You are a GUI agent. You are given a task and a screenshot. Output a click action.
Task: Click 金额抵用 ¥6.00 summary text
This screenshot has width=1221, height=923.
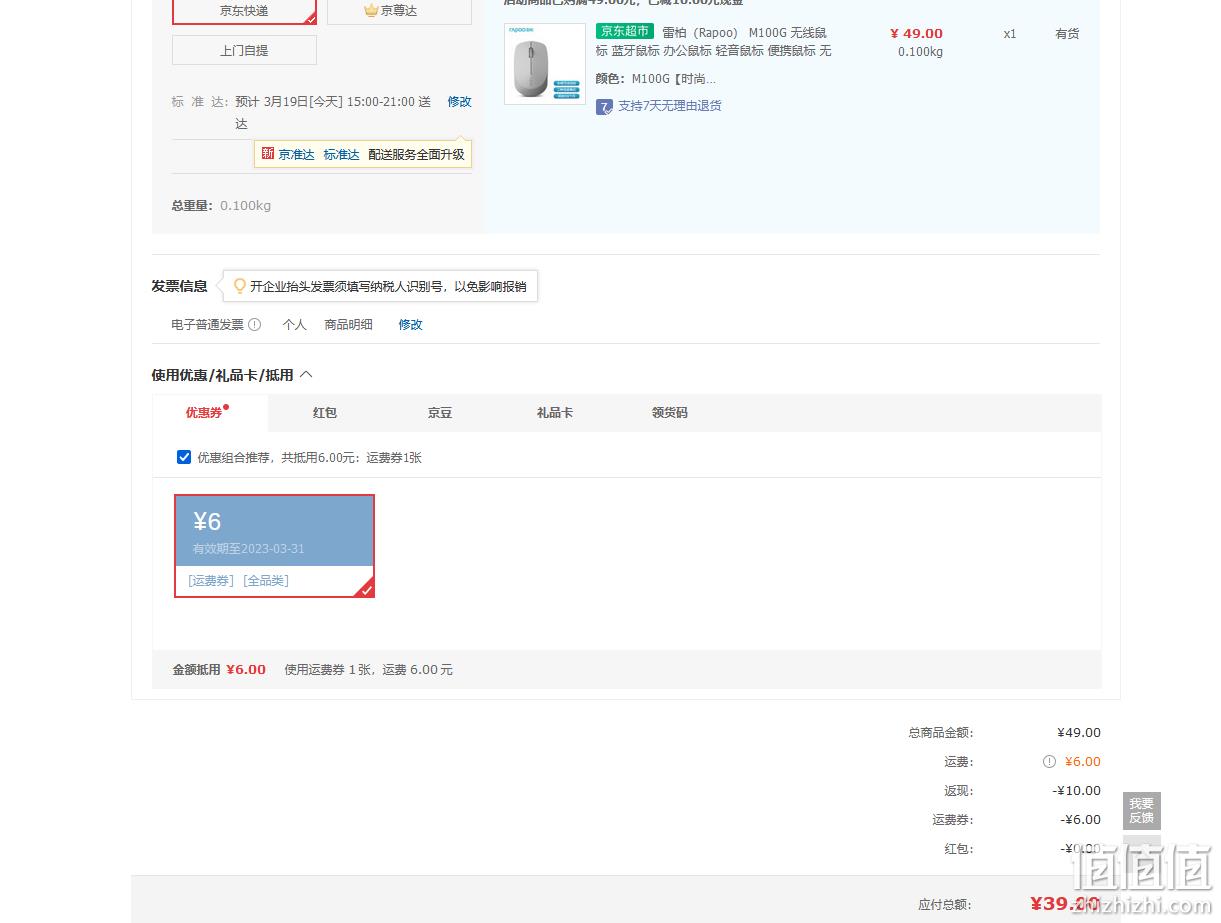click(219, 670)
